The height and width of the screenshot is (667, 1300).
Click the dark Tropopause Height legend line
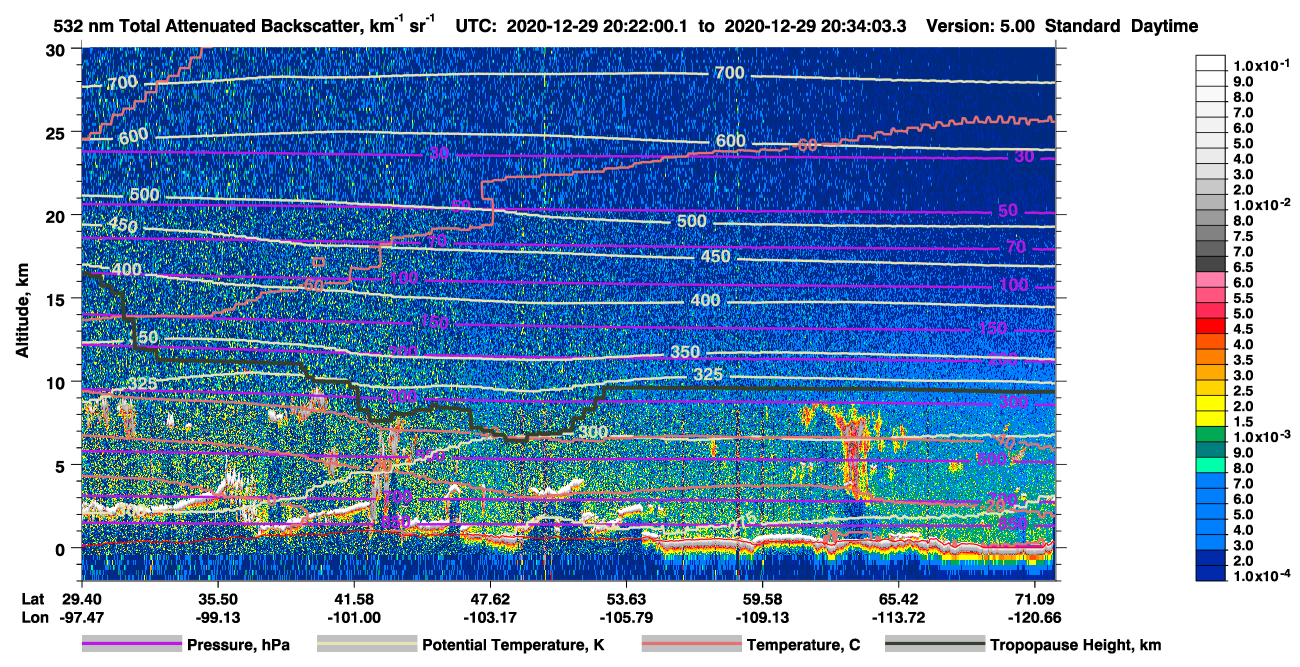click(x=934, y=645)
